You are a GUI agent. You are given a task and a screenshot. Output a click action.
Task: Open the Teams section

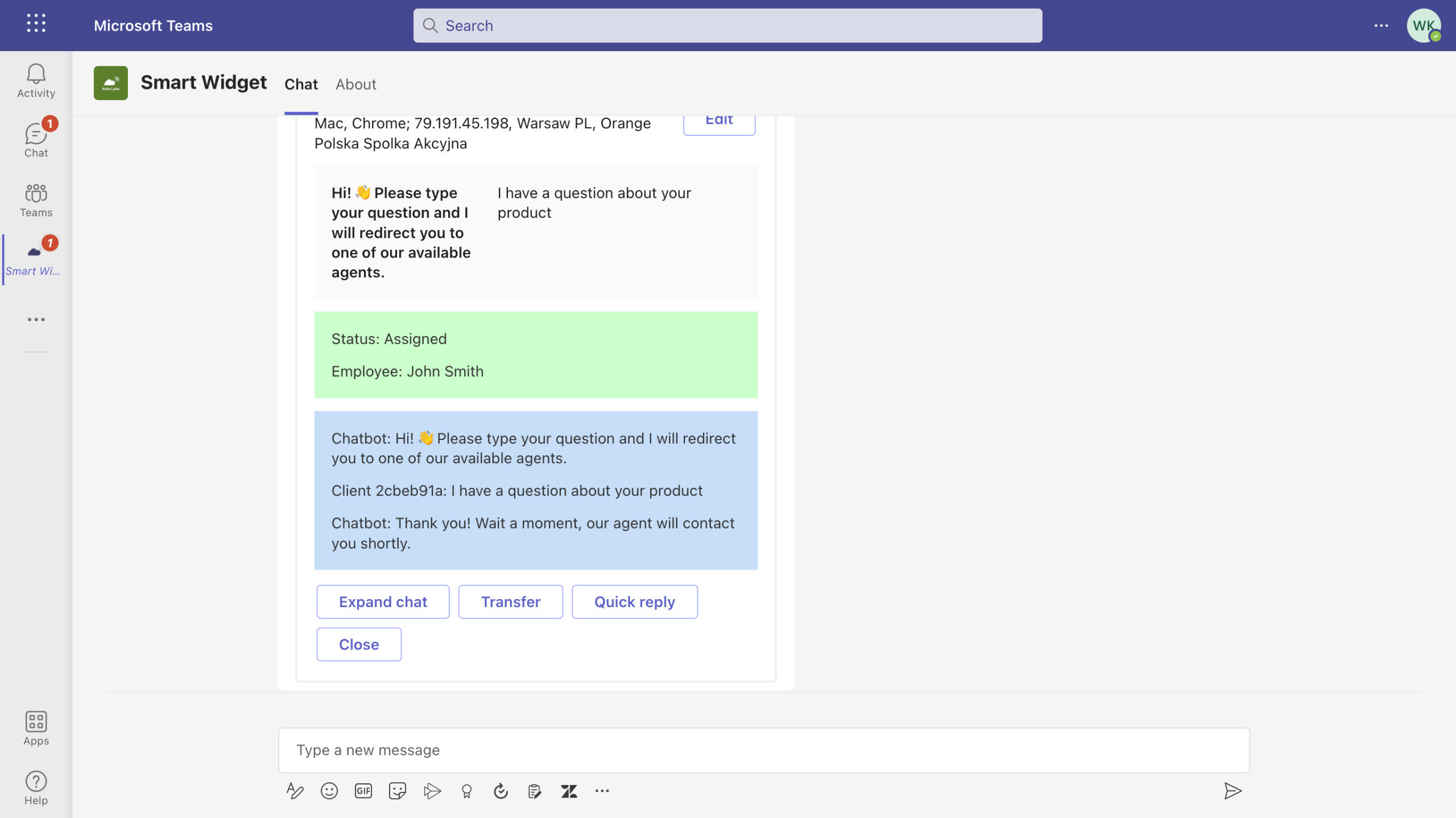coord(36,200)
